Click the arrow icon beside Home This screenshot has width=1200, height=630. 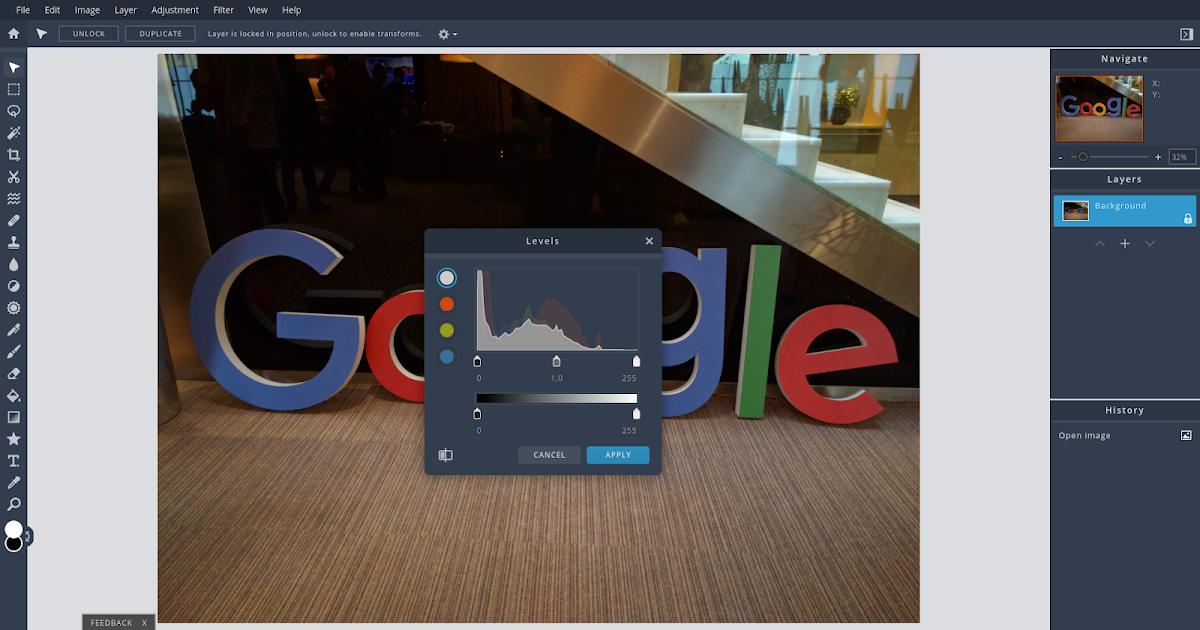tap(41, 34)
